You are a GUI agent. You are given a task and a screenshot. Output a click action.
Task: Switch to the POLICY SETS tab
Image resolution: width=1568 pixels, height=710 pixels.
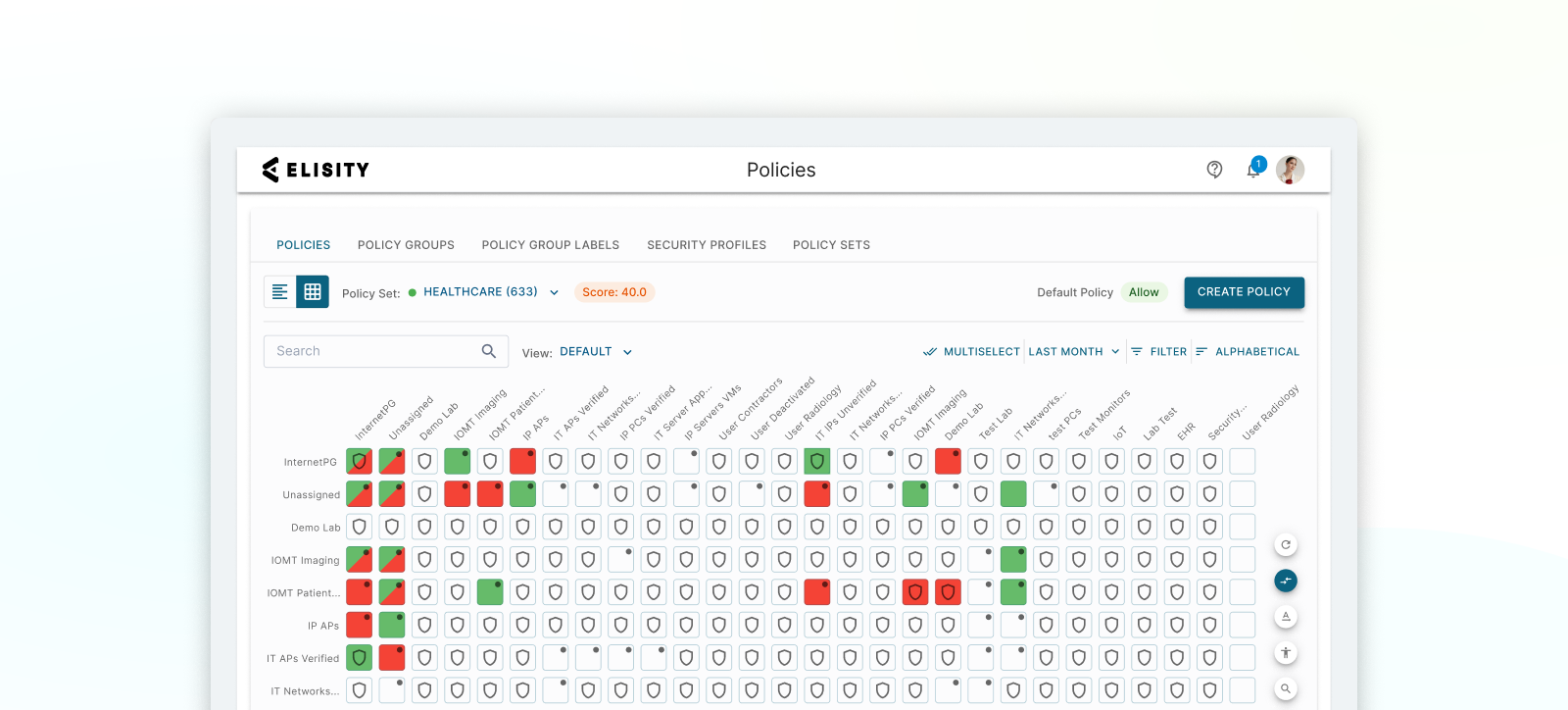831,245
